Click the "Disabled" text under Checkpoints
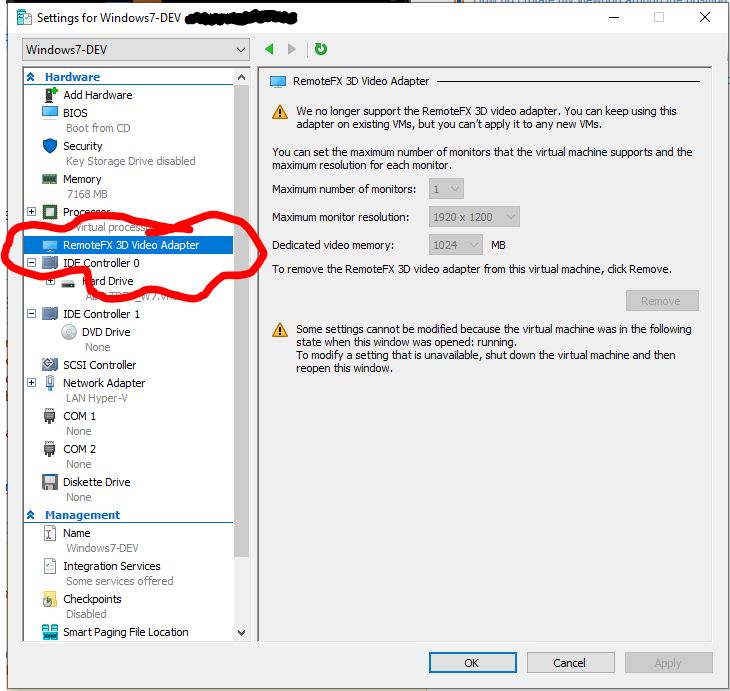This screenshot has width=730, height=691. (86, 614)
